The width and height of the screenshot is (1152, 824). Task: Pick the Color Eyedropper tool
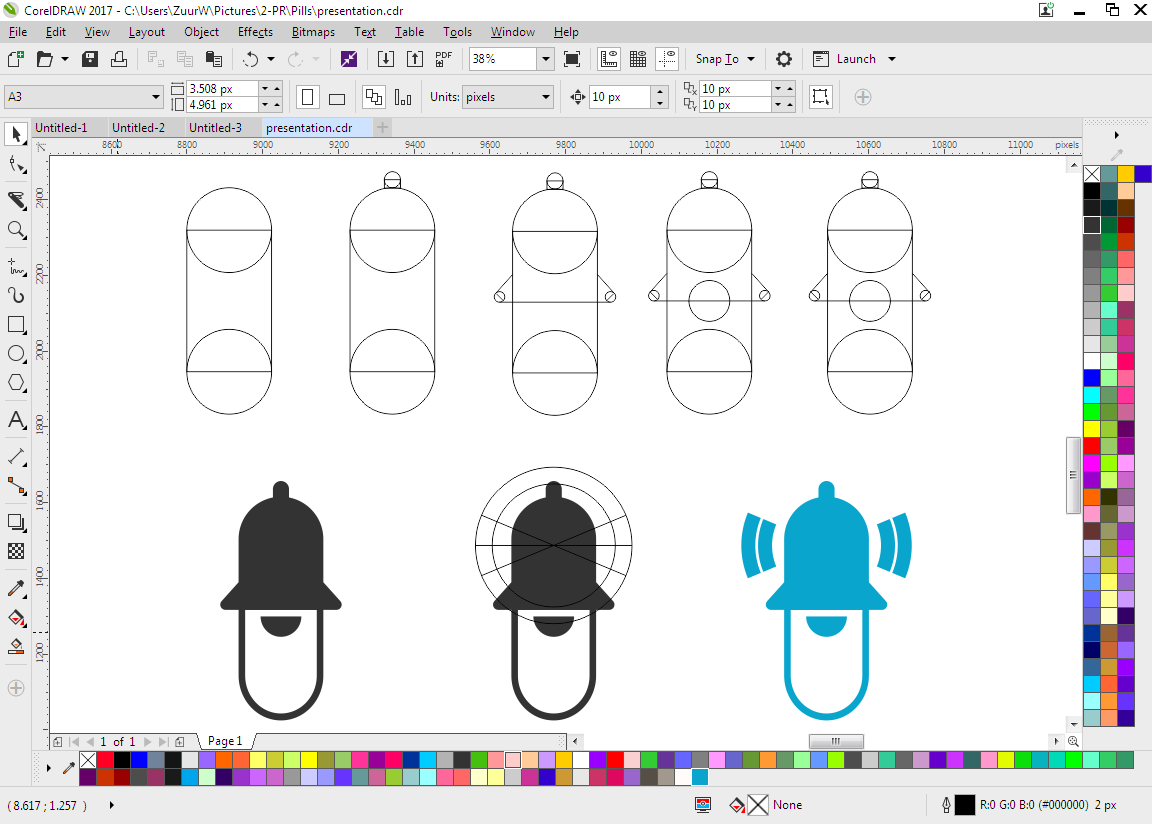point(16,588)
